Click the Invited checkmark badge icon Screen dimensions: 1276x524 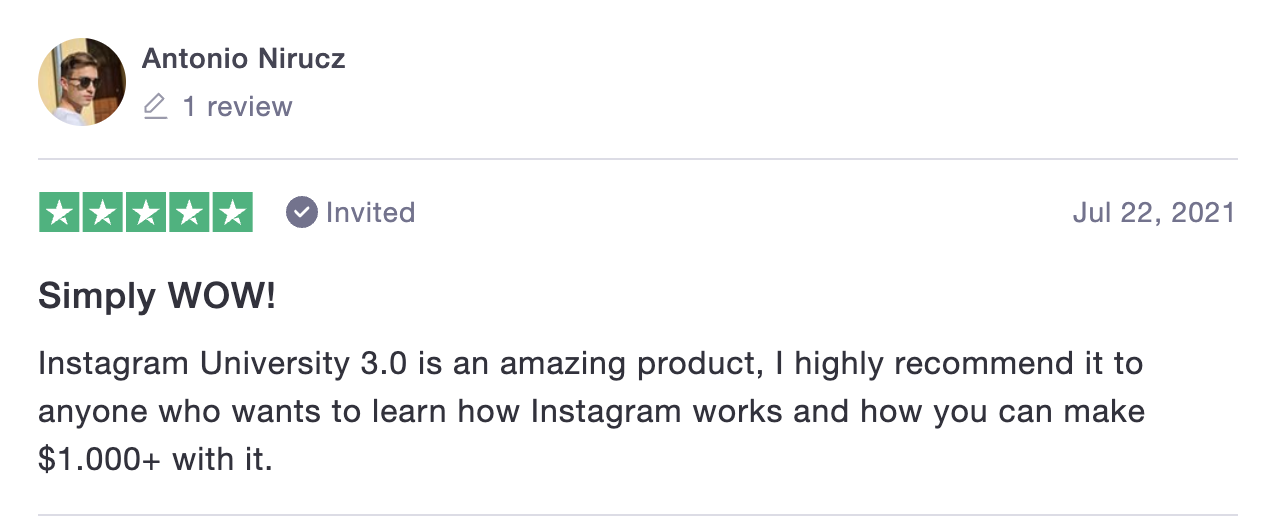pyautogui.click(x=302, y=212)
